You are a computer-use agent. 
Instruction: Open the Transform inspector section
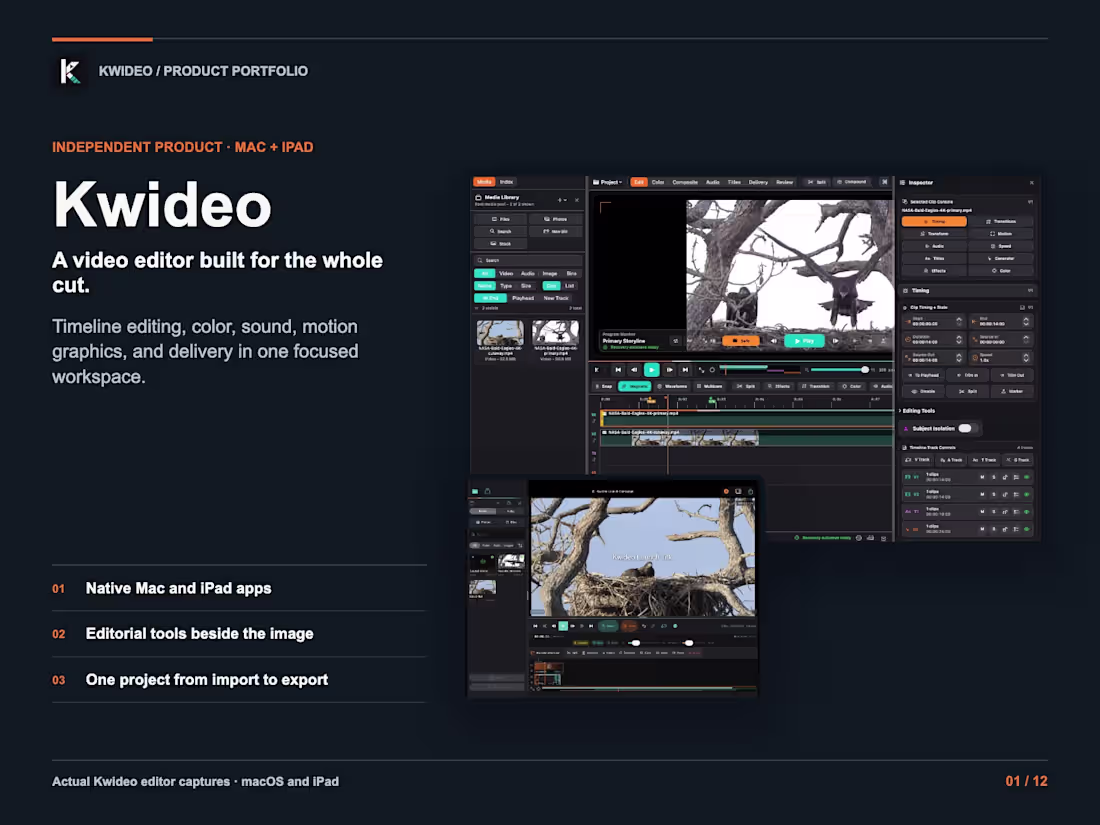tap(934, 234)
